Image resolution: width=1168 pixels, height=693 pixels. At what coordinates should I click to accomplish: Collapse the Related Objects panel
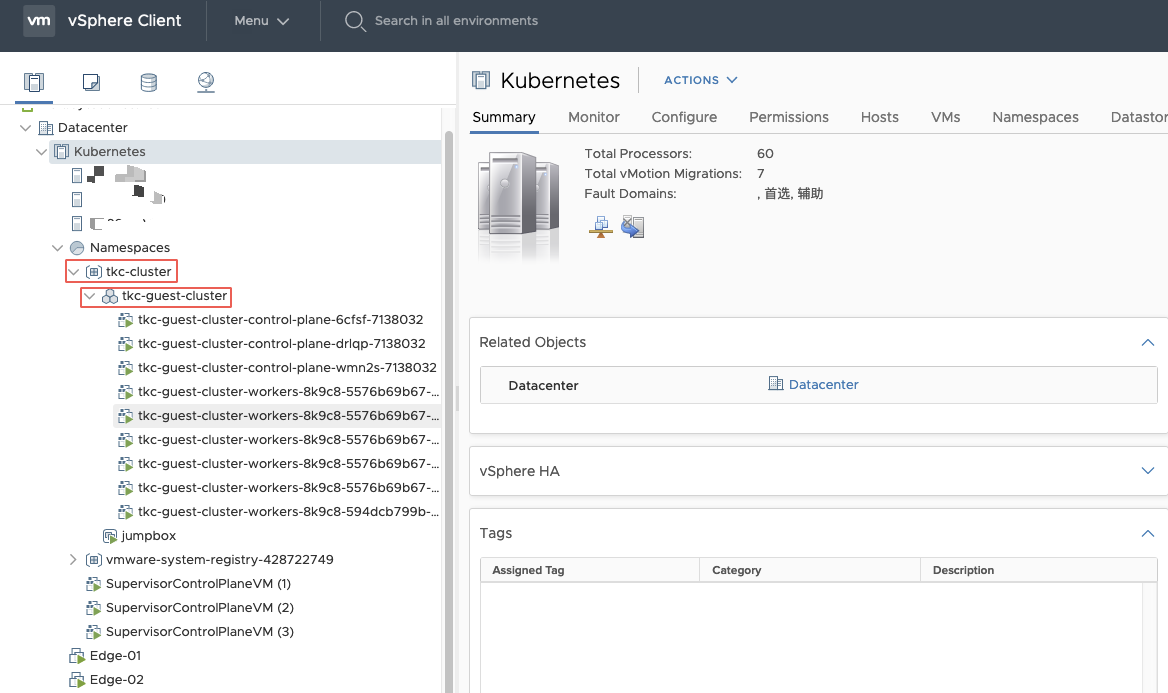click(1148, 343)
